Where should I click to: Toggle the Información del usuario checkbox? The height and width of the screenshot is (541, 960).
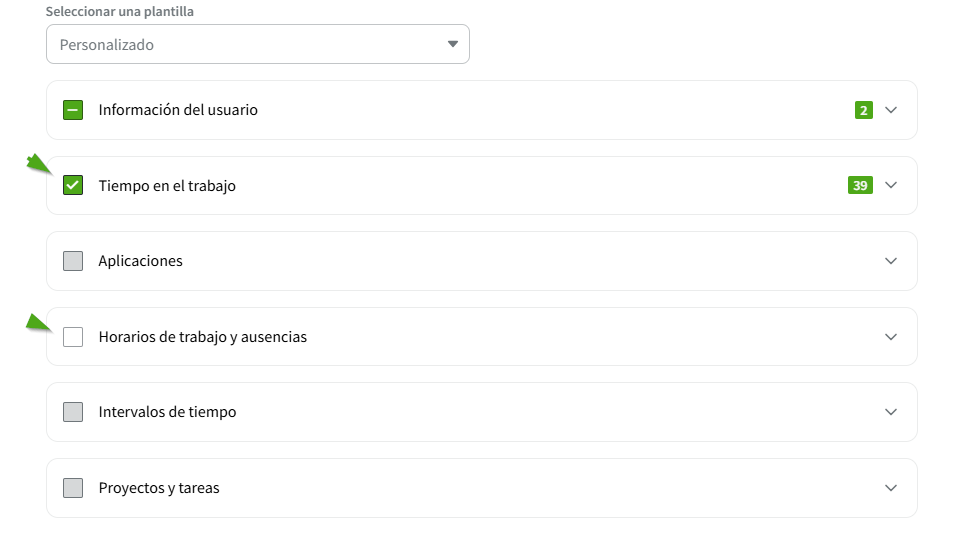coord(73,110)
